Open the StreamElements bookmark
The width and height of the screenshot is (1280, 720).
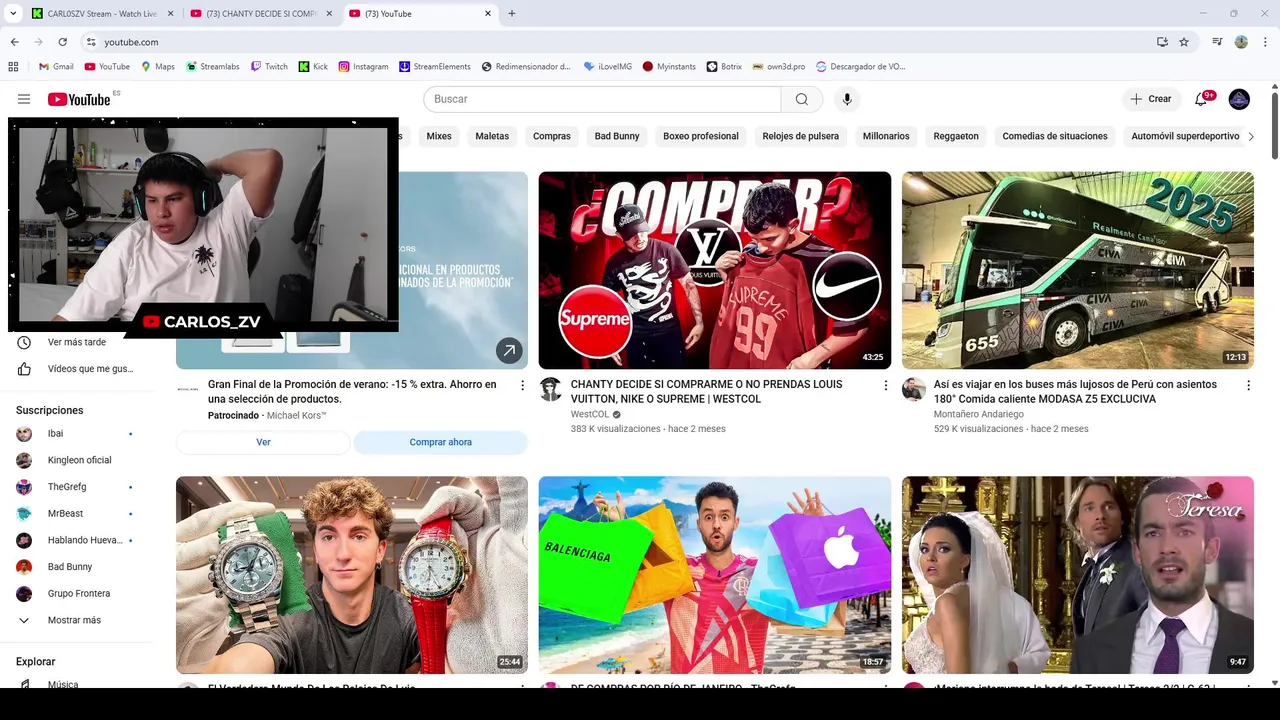[x=434, y=67]
